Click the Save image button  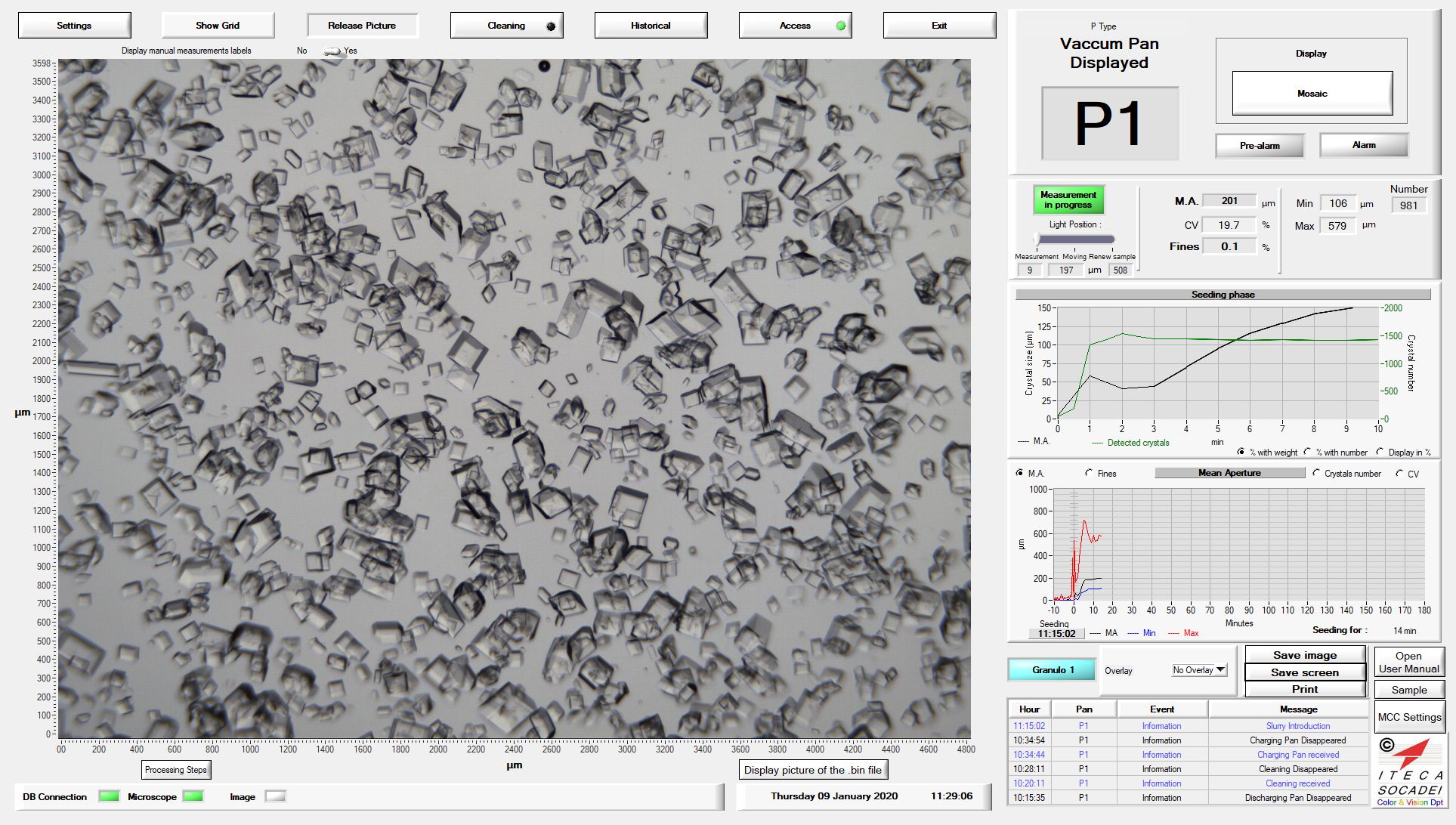(1304, 655)
